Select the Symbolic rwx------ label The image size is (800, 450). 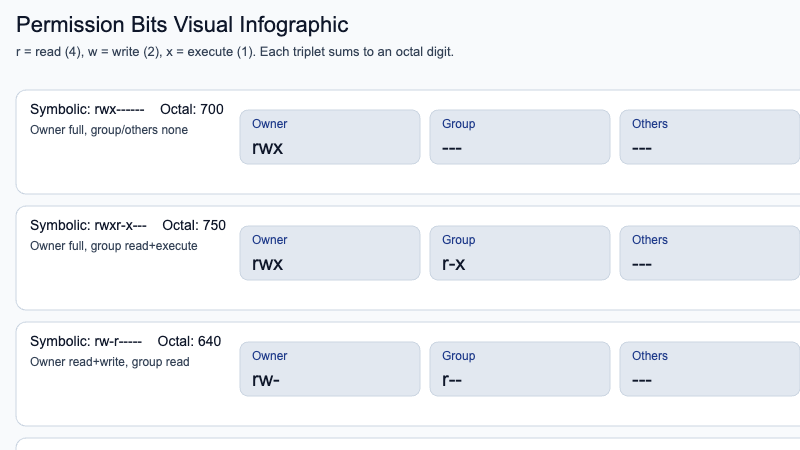pos(88,109)
